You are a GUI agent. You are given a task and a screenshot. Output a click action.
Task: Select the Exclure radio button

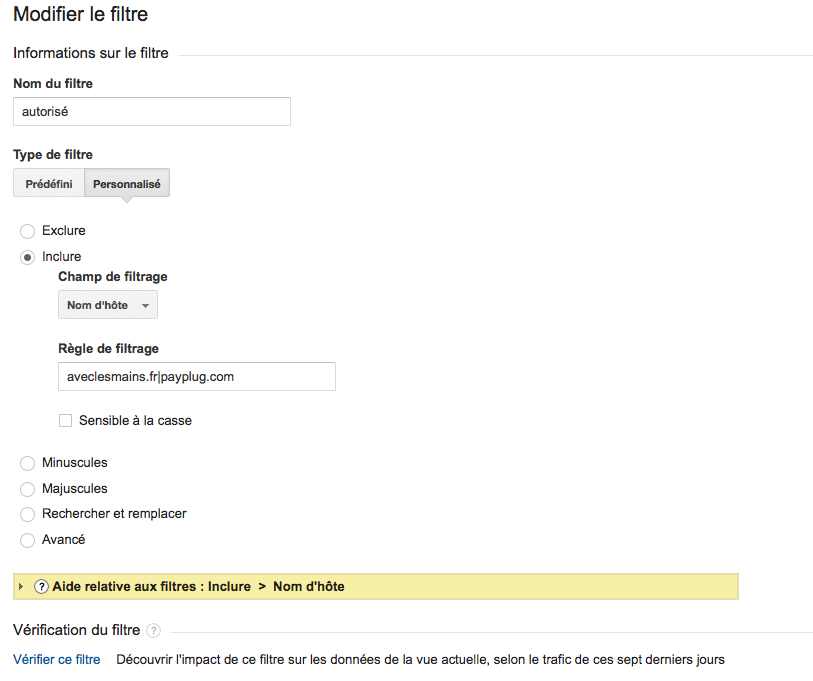(28, 231)
